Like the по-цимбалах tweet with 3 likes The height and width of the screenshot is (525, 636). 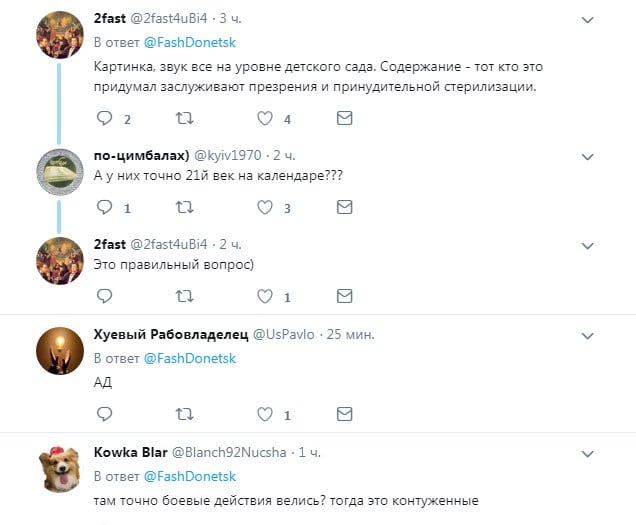click(265, 208)
